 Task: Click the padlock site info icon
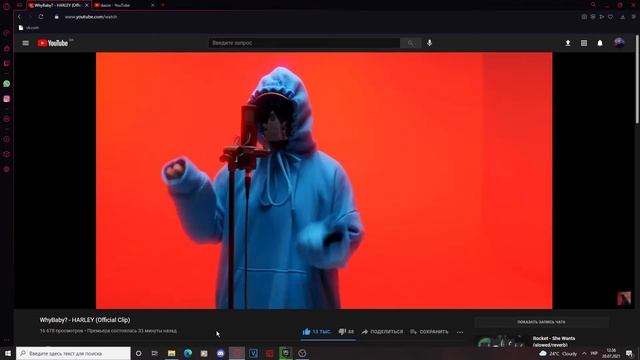57,17
